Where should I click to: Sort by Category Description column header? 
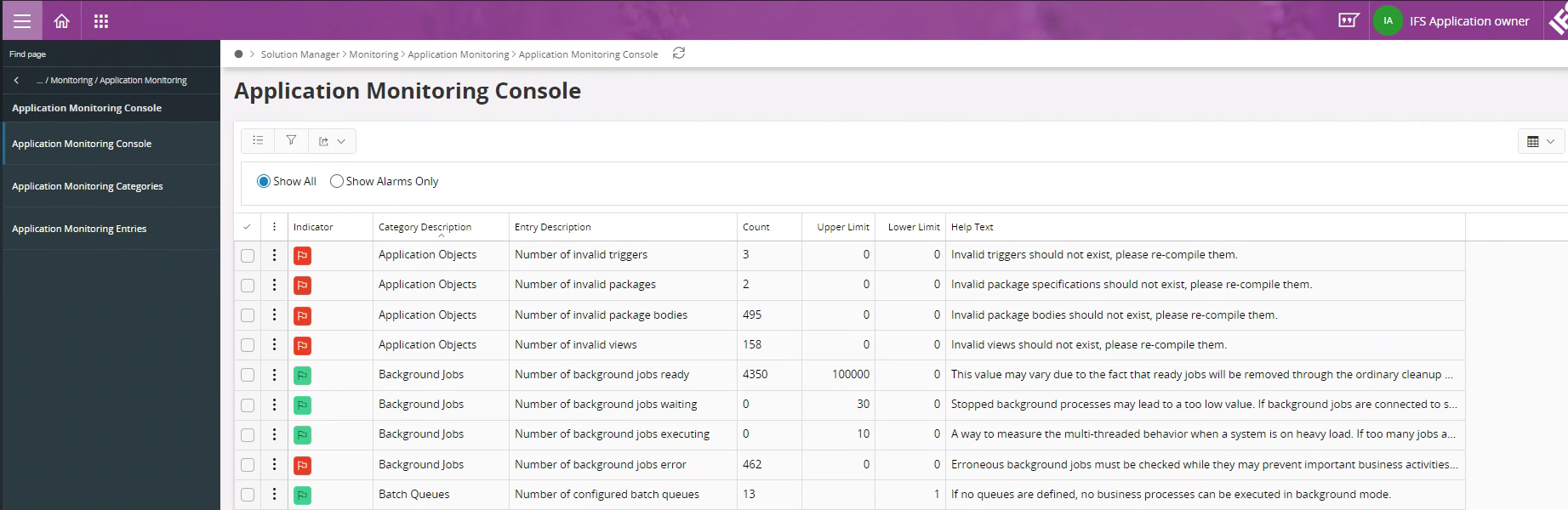click(425, 227)
